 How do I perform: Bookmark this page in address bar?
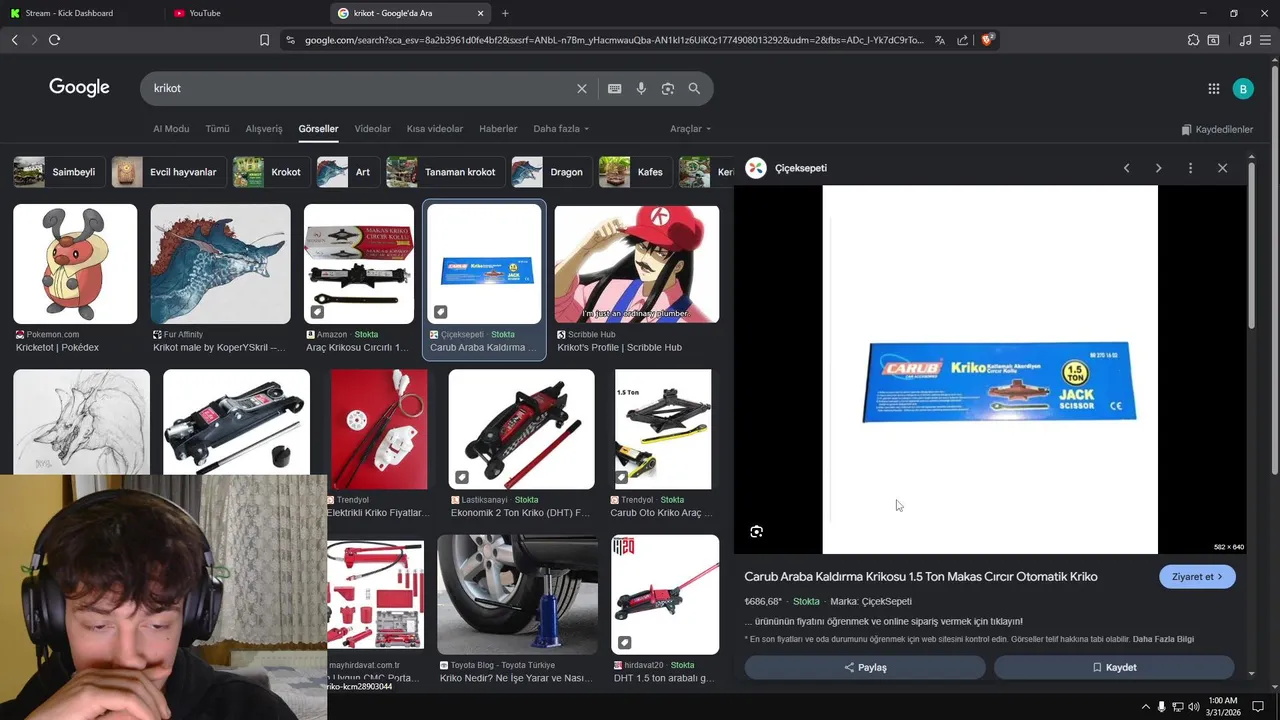click(x=264, y=40)
